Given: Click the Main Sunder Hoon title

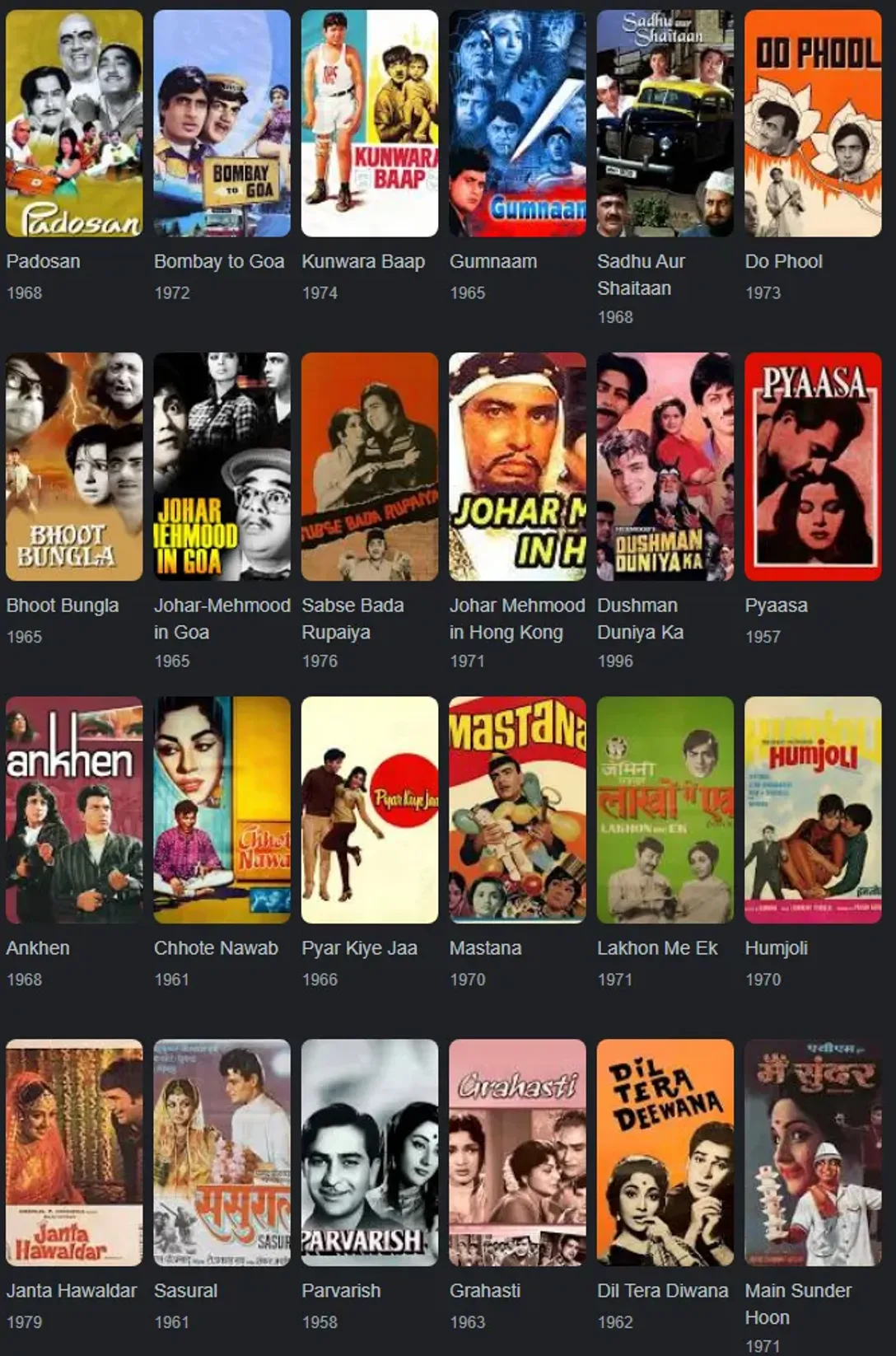Looking at the screenshot, I should point(798,1304).
